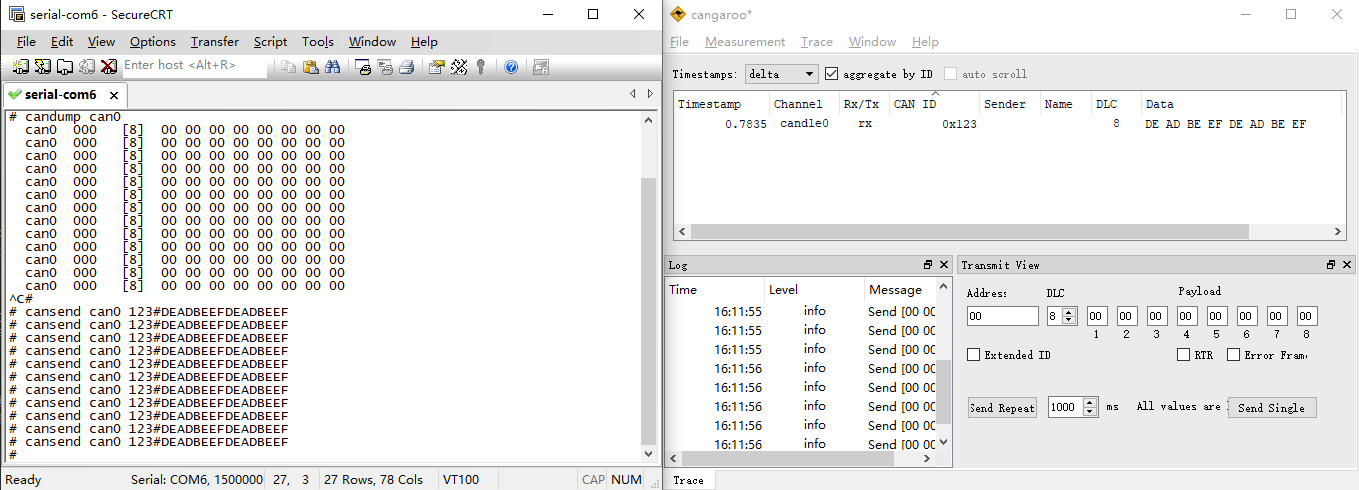1359x490 pixels.
Task: Decrease DLC value with spinner down arrow
Action: (1070, 321)
